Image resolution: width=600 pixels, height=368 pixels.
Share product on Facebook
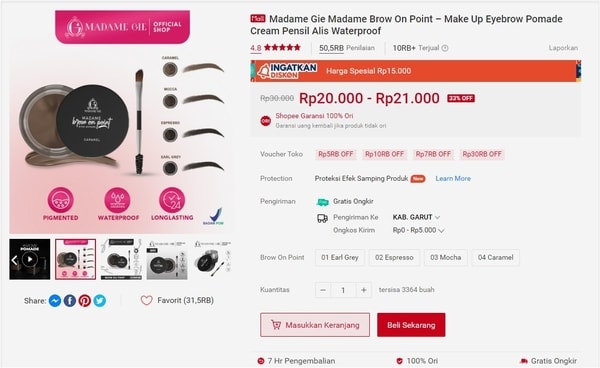click(70, 301)
